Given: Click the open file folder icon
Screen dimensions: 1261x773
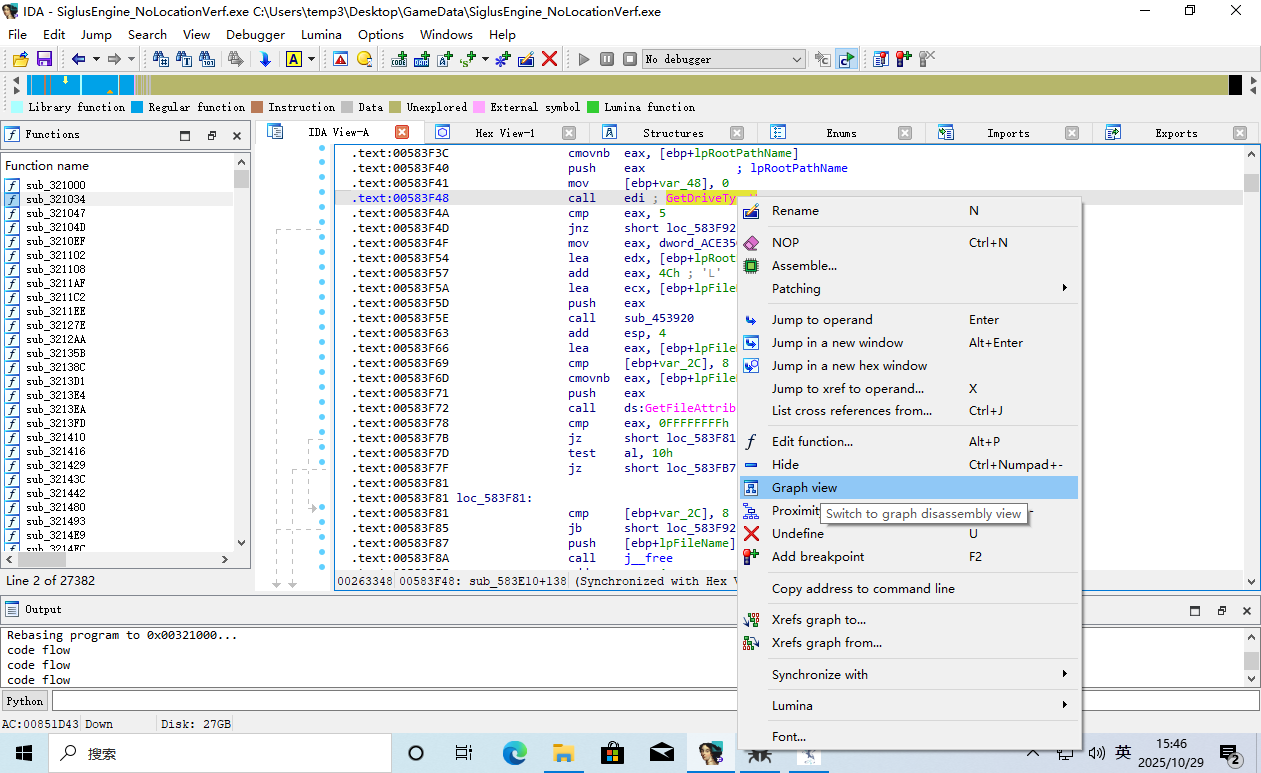Looking at the screenshot, I should point(20,60).
